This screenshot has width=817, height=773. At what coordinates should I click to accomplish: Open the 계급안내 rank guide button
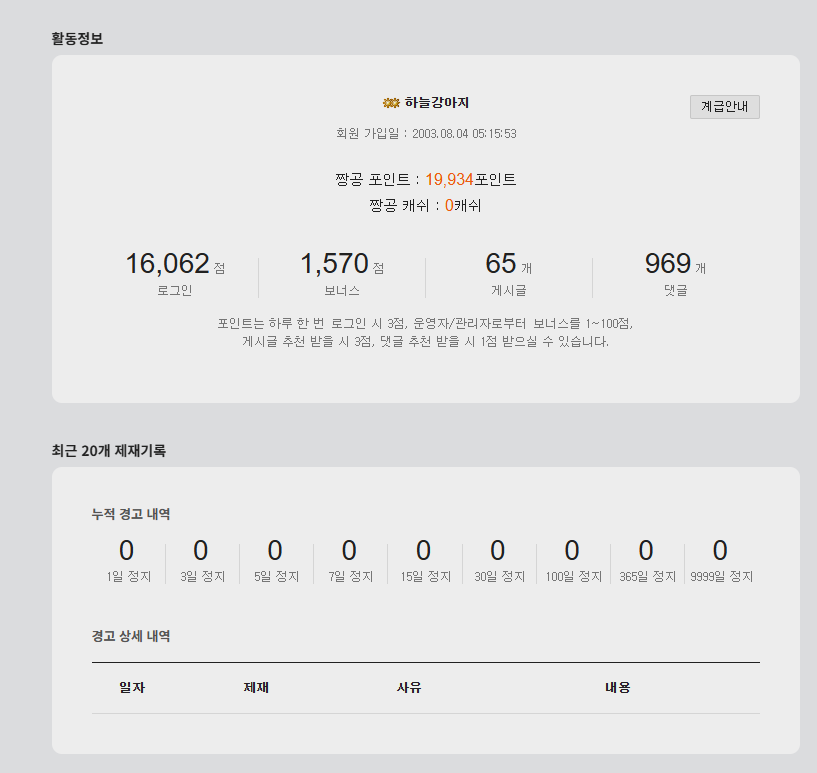tap(724, 107)
